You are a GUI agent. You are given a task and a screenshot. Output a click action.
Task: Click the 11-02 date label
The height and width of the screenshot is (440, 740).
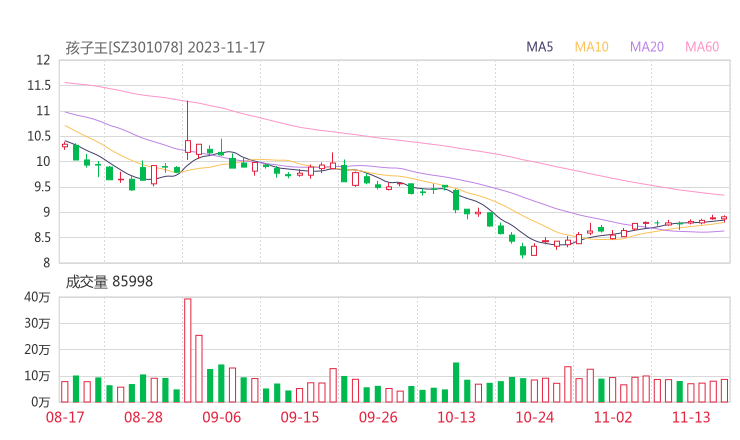tap(613, 417)
